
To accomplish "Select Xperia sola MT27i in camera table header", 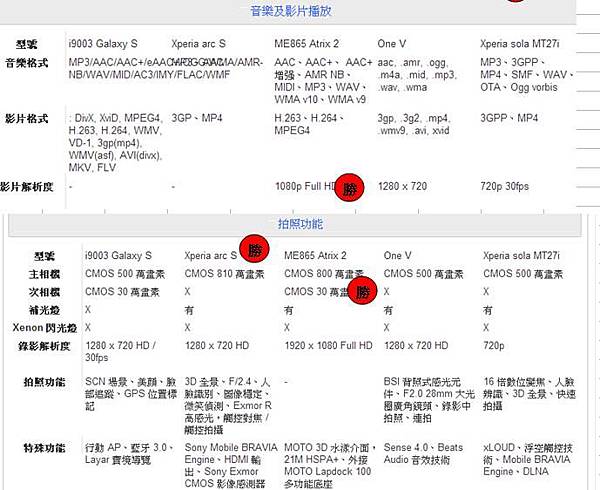I will 521,256.
